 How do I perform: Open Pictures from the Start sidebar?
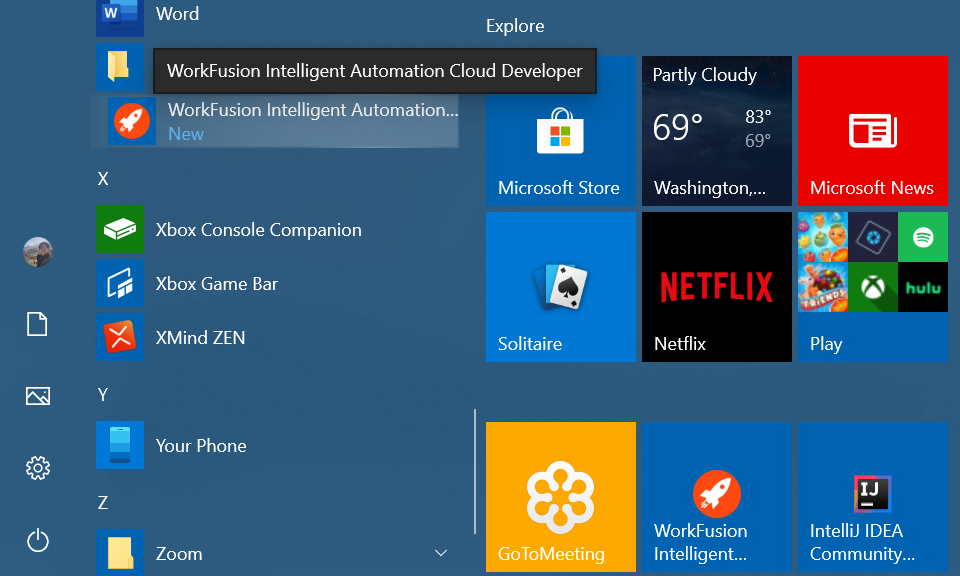[38, 396]
